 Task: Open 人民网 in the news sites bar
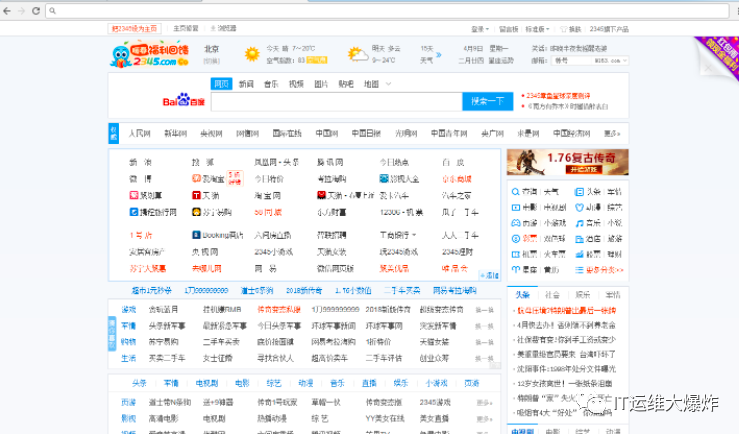point(140,133)
